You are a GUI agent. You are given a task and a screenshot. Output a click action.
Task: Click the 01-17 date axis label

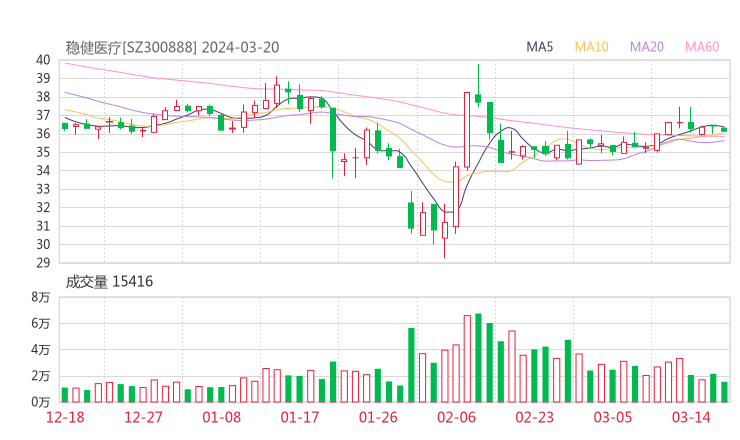[x=300, y=417]
